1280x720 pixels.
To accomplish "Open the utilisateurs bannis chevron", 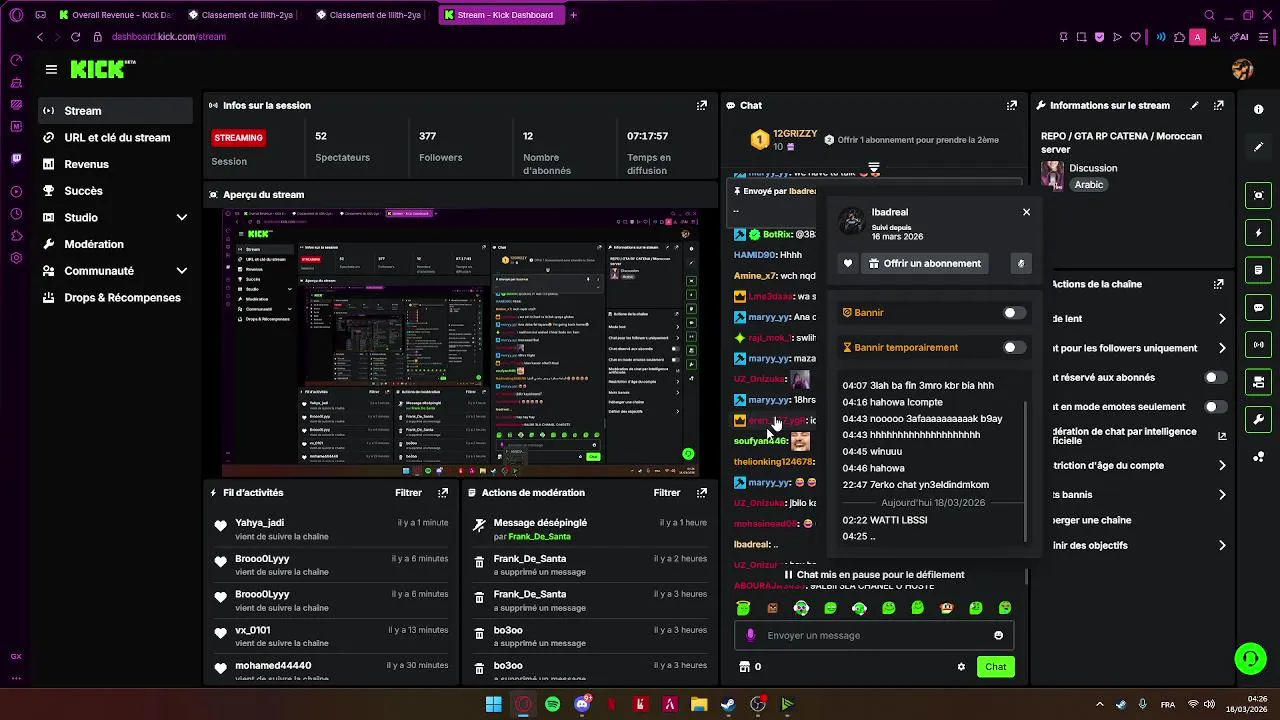I will [x=1222, y=495].
